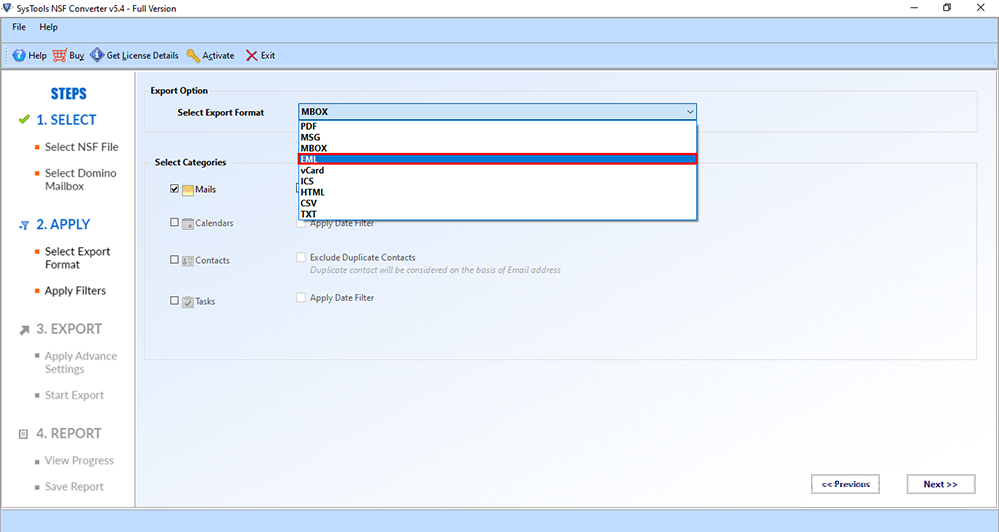Click the Activate toolbar label

(219, 55)
